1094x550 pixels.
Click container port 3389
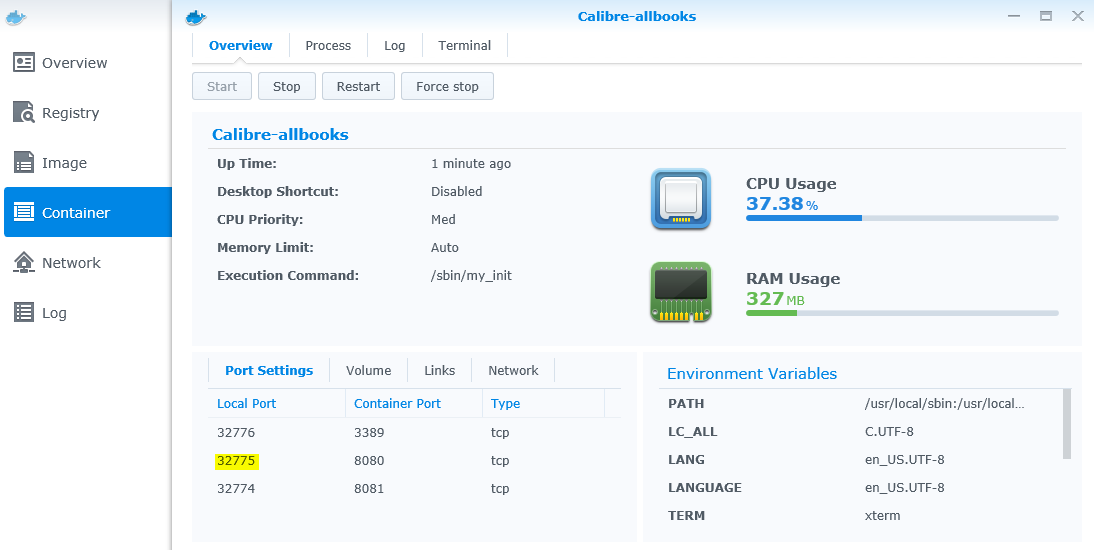pos(369,433)
